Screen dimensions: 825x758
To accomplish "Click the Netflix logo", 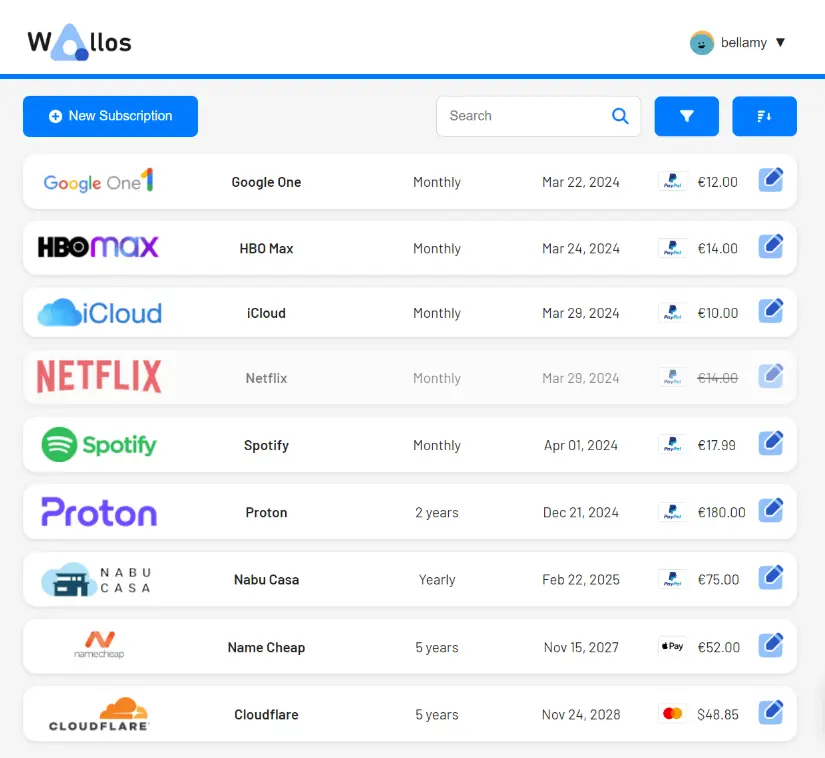I will 99,377.
